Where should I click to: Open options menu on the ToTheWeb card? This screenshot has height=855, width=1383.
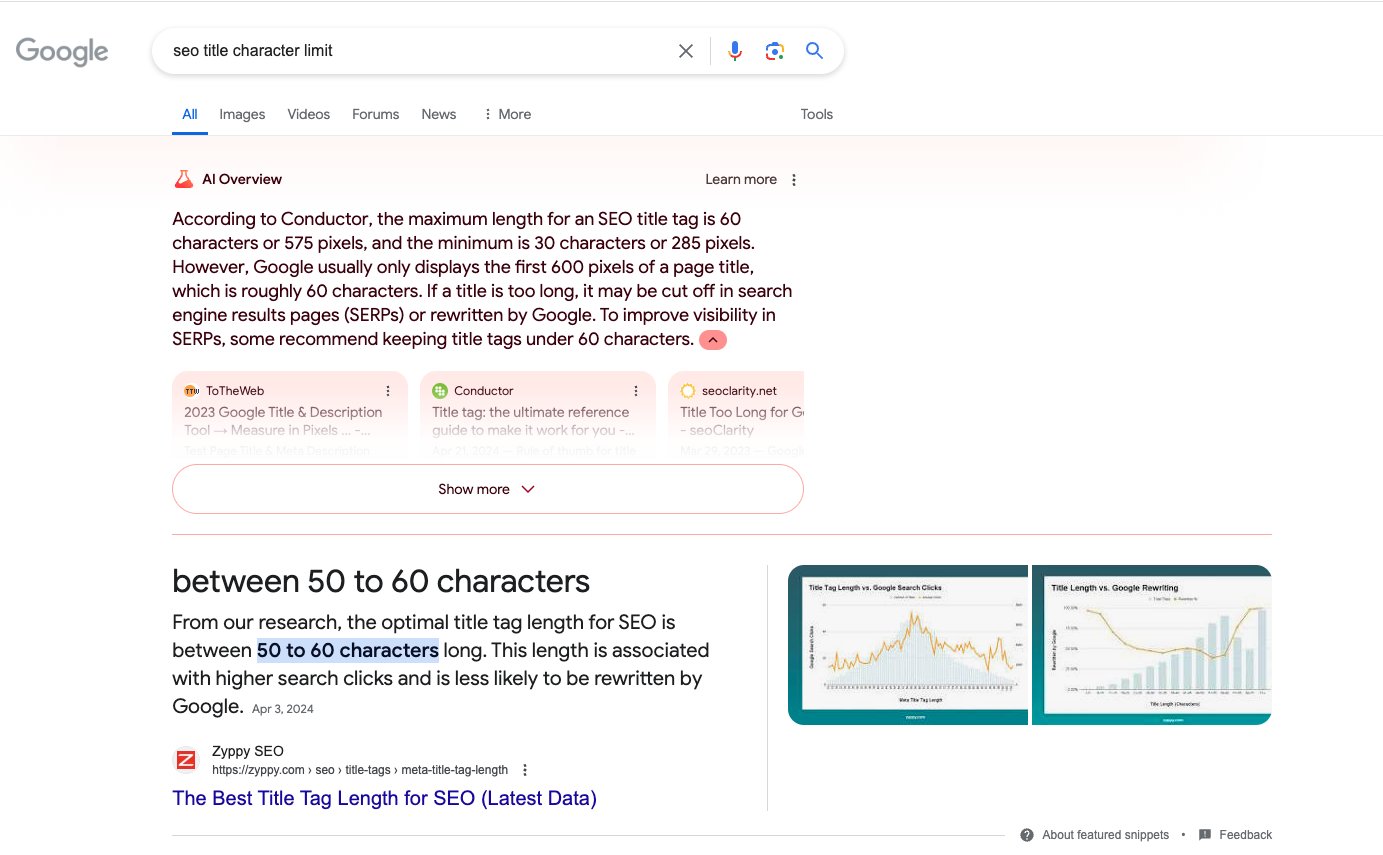pyautogui.click(x=388, y=390)
